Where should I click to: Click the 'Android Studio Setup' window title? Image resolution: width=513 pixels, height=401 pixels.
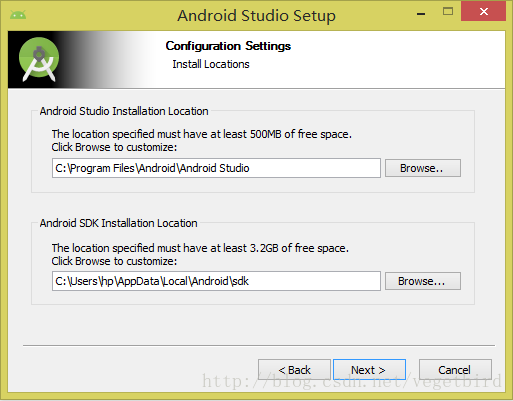point(256,16)
